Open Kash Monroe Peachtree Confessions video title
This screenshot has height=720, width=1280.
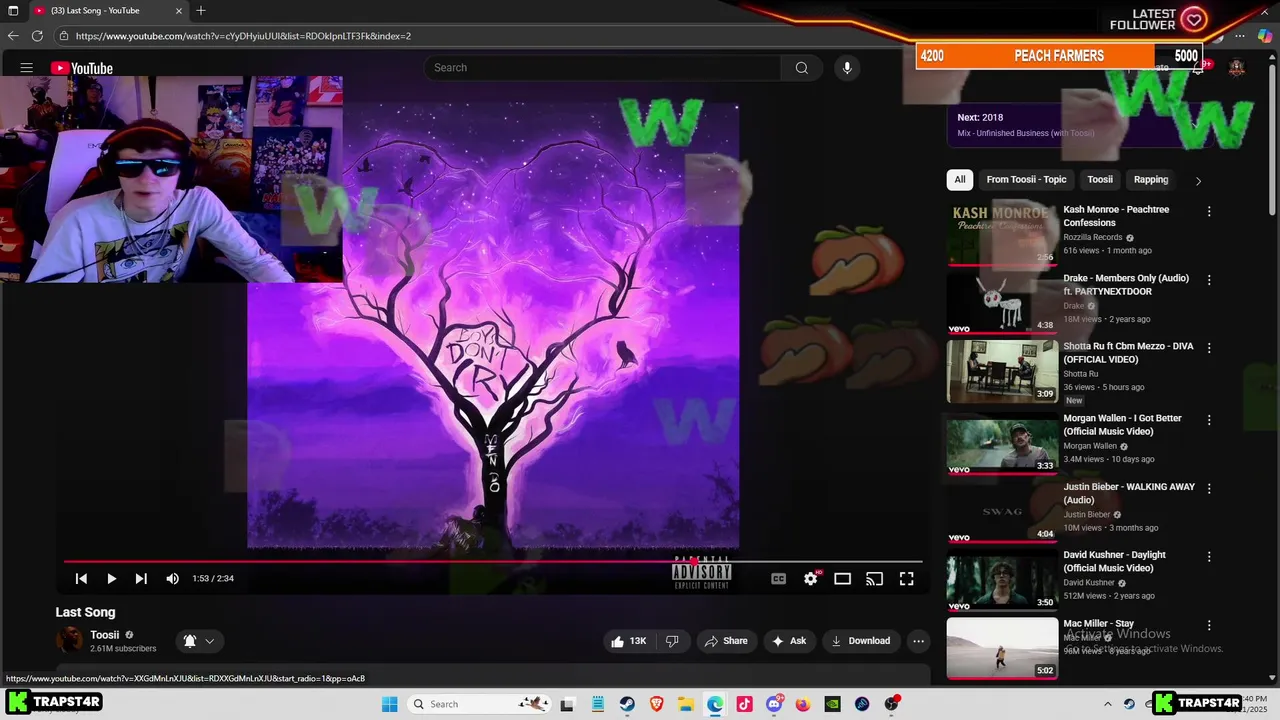coord(1116,216)
